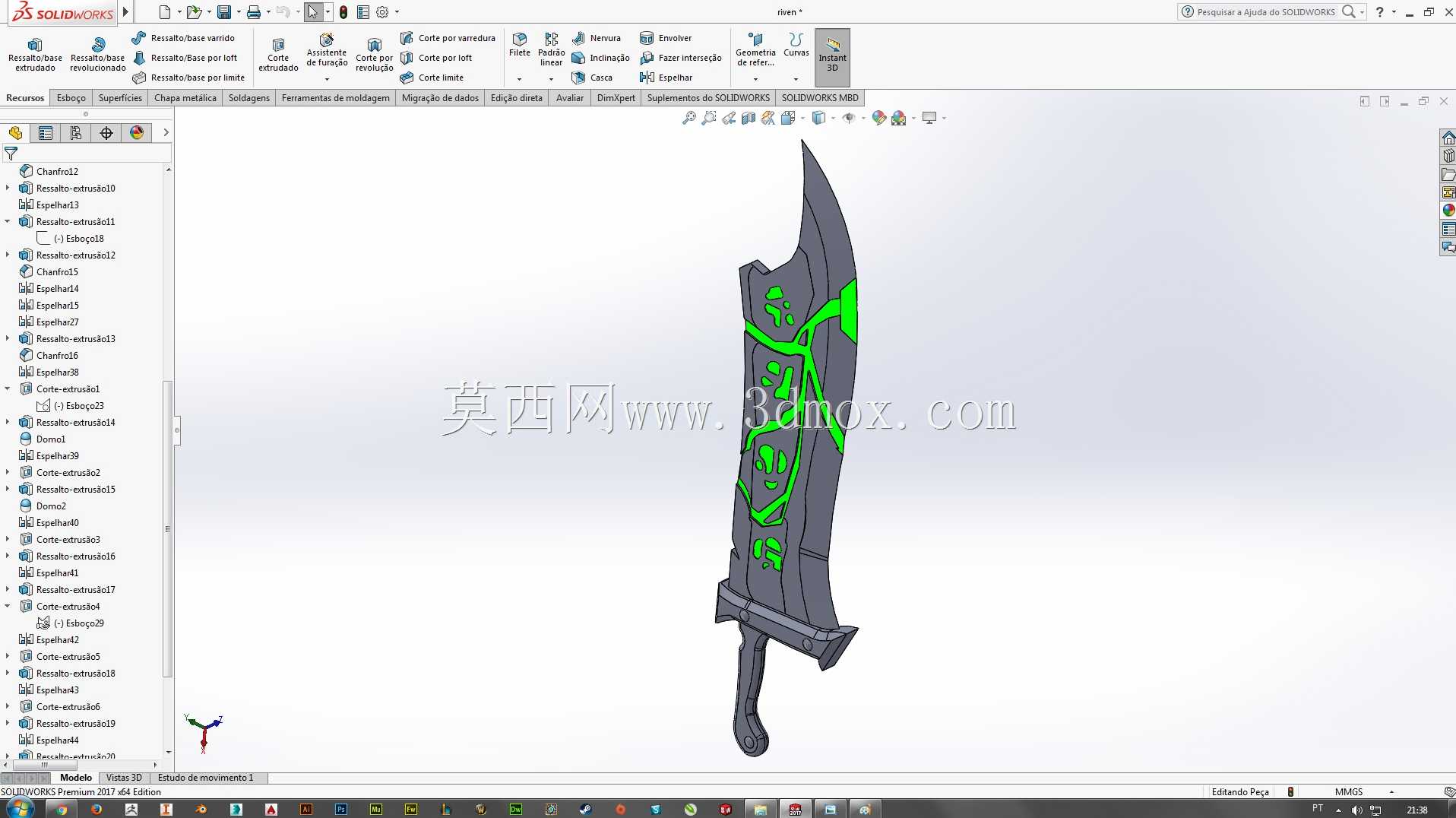
Task: Select Padrão linear tool
Action: tap(551, 50)
